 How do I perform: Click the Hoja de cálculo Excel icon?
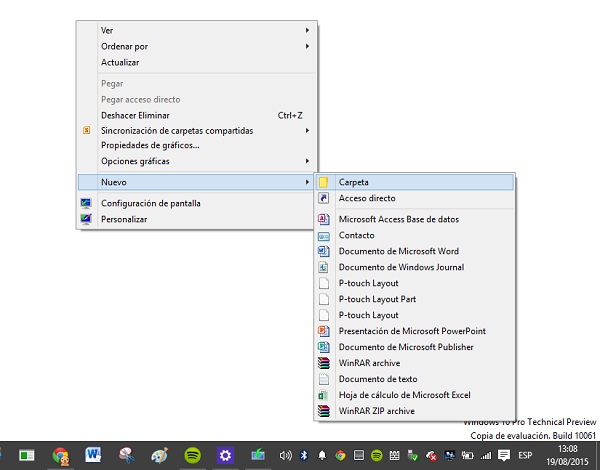point(324,395)
